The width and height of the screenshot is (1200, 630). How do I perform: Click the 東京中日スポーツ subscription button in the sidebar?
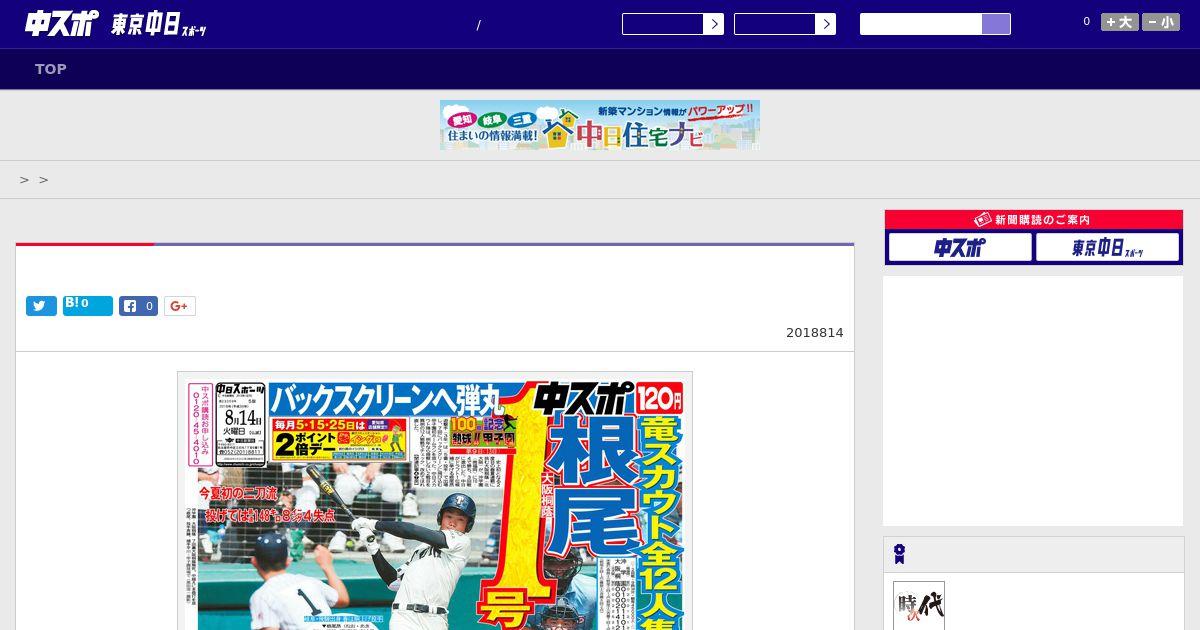[1107, 247]
